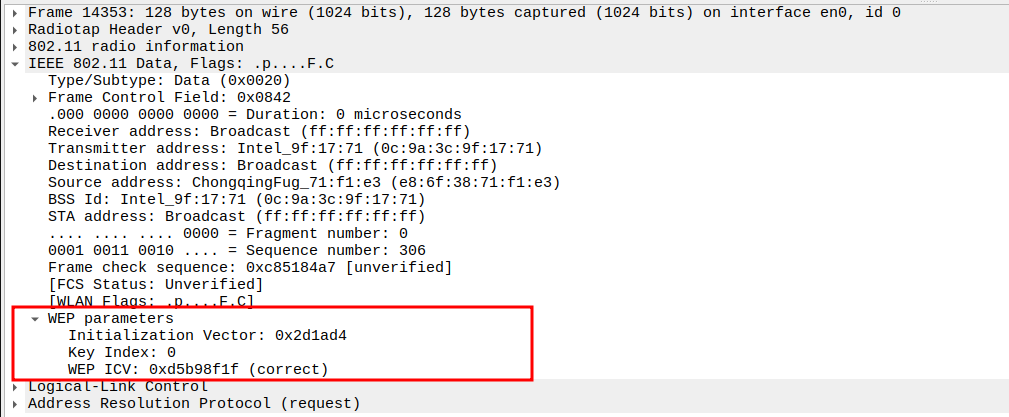Select the Transmitter address Intel row
1009x417 pixels.
(294, 149)
